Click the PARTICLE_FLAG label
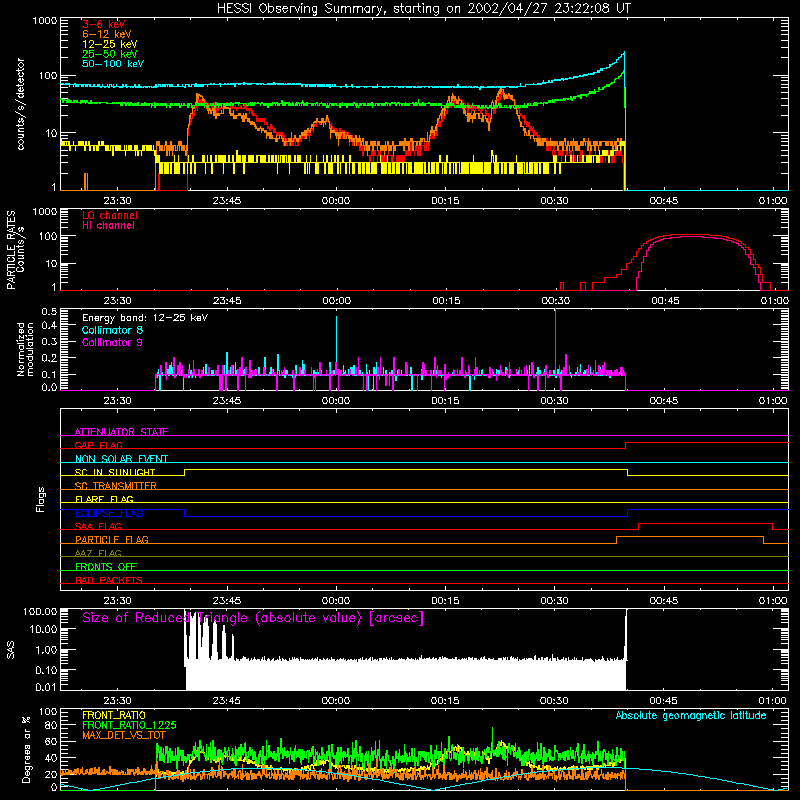 click(x=112, y=539)
